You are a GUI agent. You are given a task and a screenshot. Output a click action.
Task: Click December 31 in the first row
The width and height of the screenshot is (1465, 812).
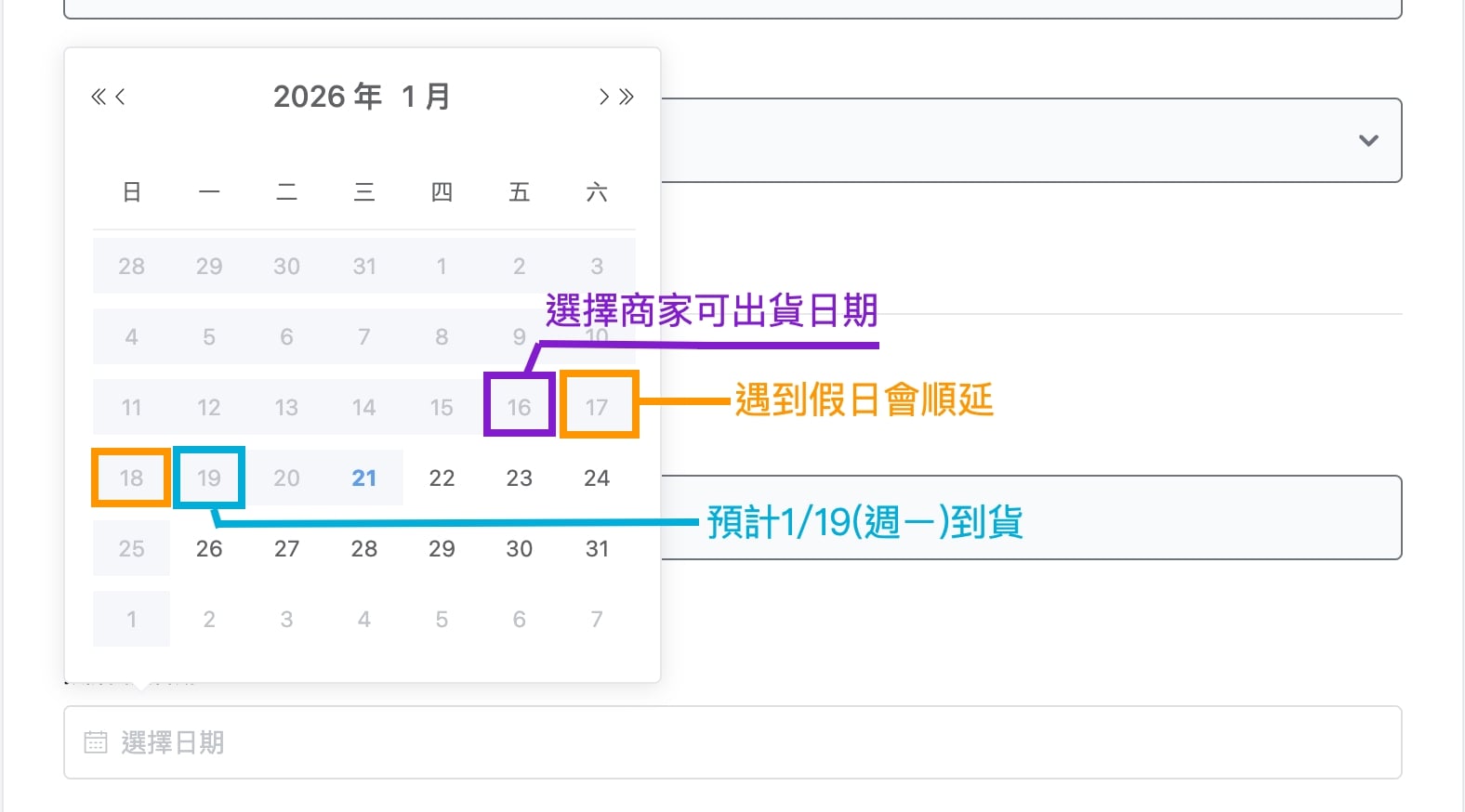(364, 267)
